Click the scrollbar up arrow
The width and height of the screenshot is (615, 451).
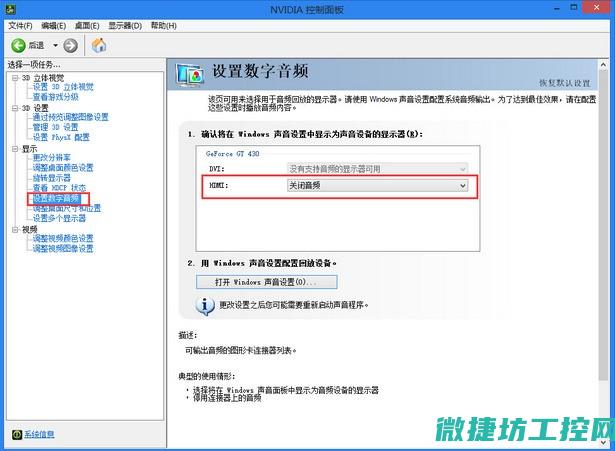click(603, 65)
